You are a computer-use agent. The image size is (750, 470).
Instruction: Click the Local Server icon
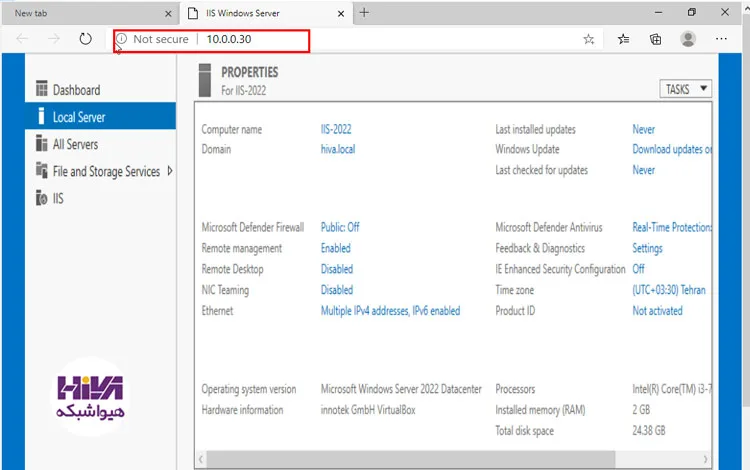(41, 116)
